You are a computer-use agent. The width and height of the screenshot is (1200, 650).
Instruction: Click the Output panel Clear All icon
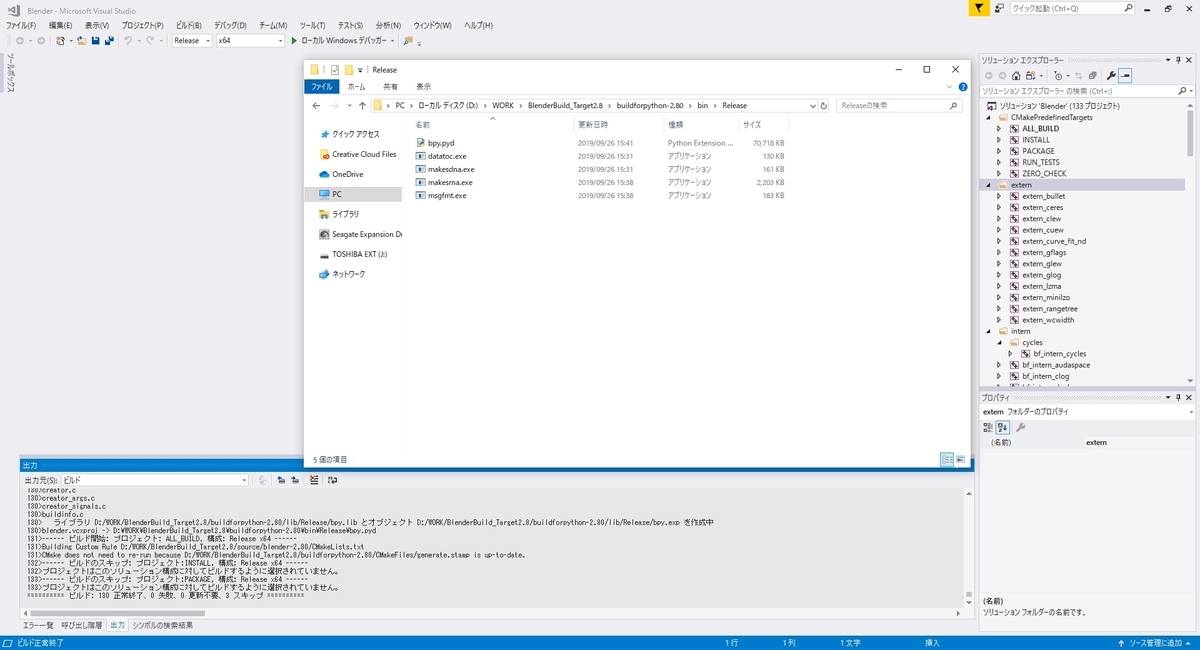314,480
